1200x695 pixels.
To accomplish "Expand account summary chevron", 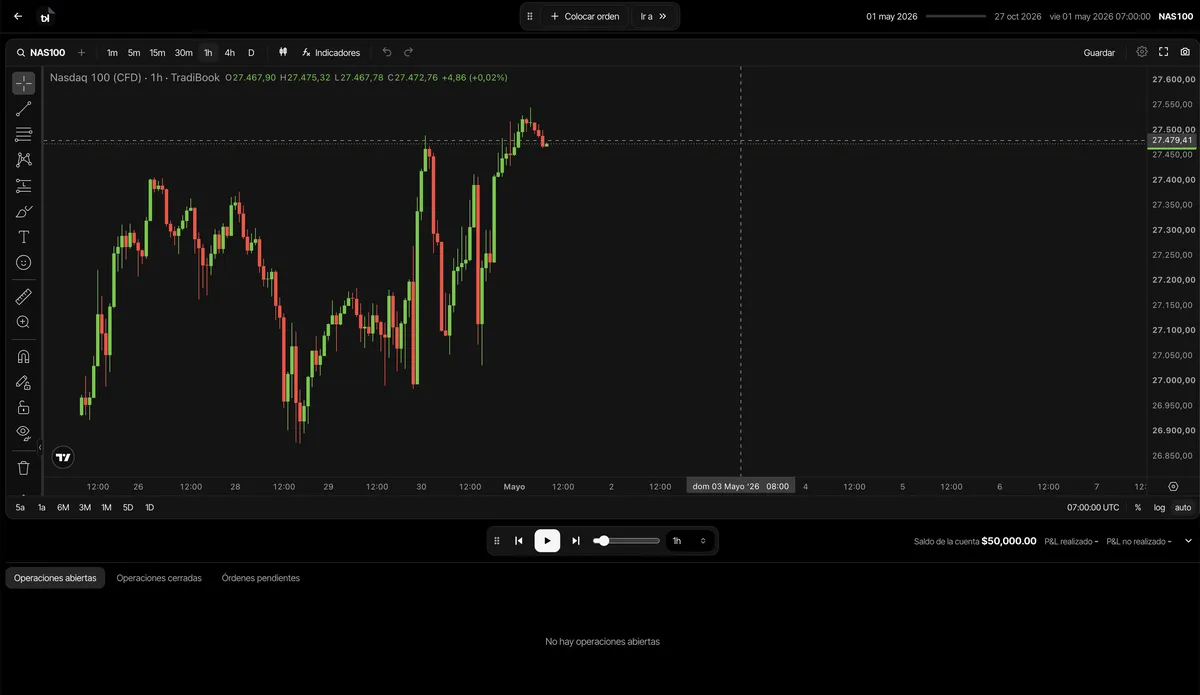I will point(1188,541).
